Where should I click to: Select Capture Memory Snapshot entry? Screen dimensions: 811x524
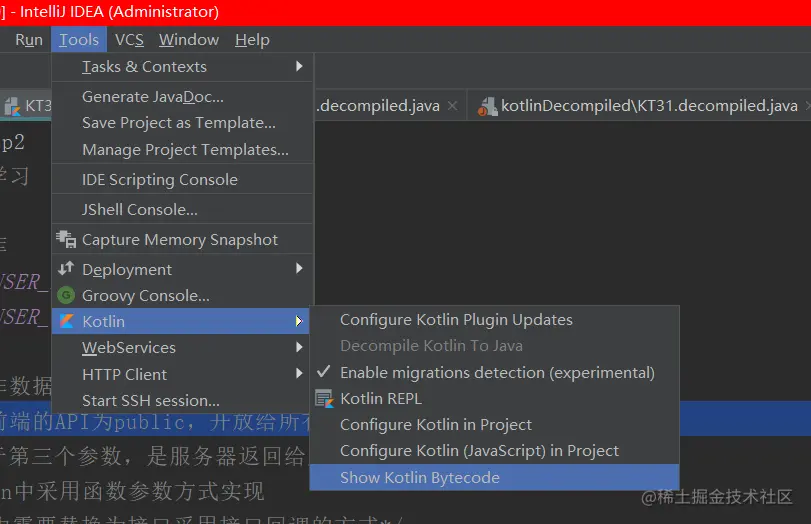(x=183, y=239)
